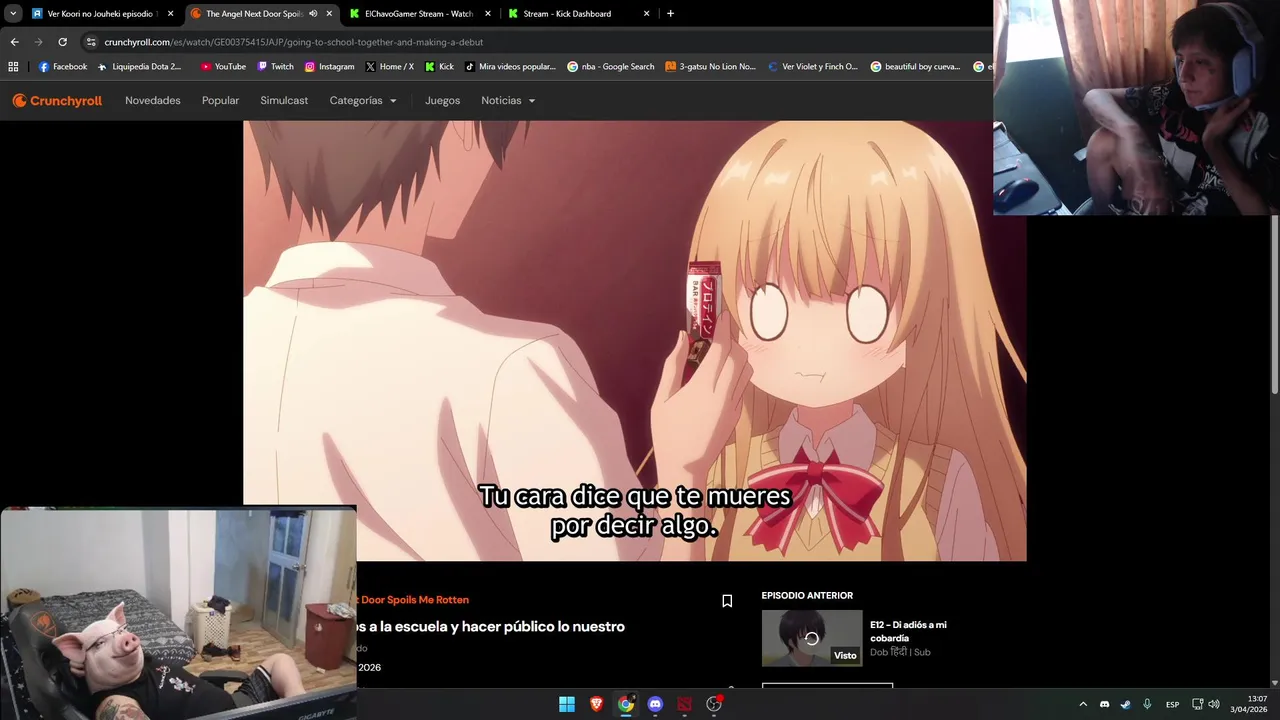
Task: Open the Facebook bookmark
Action: pyautogui.click(x=62, y=67)
